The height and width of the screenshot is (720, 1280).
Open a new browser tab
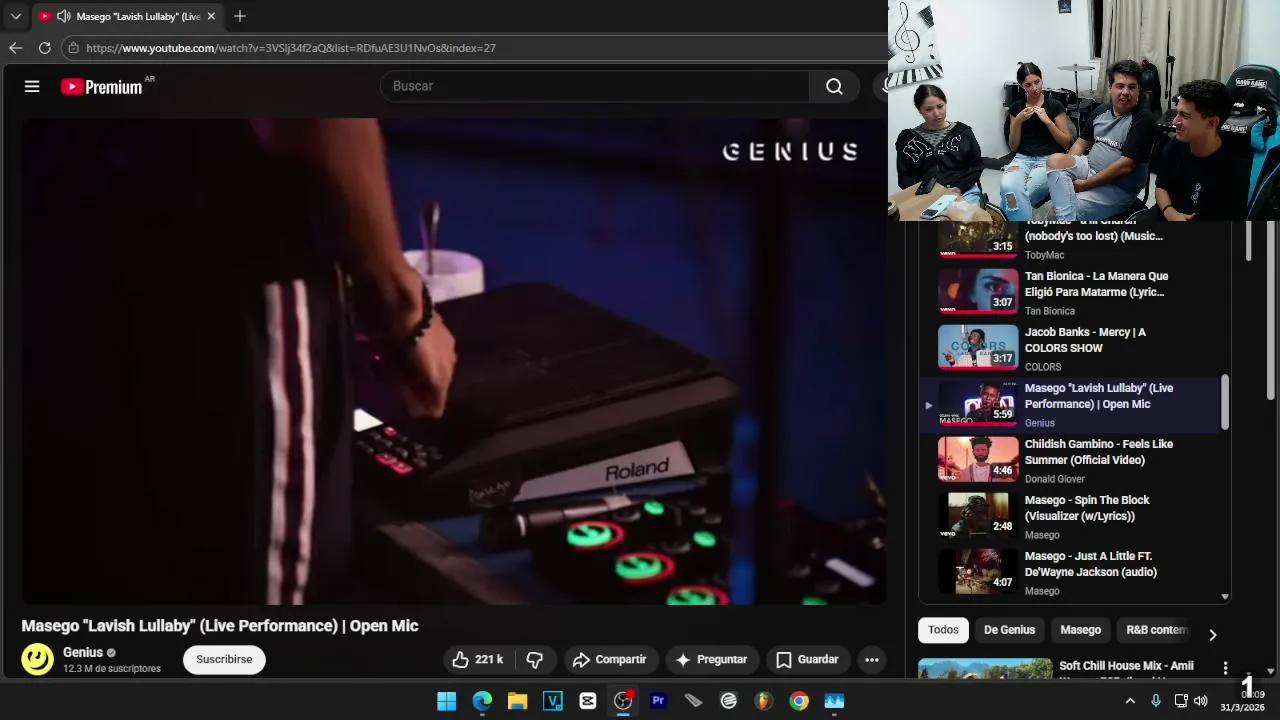[239, 16]
